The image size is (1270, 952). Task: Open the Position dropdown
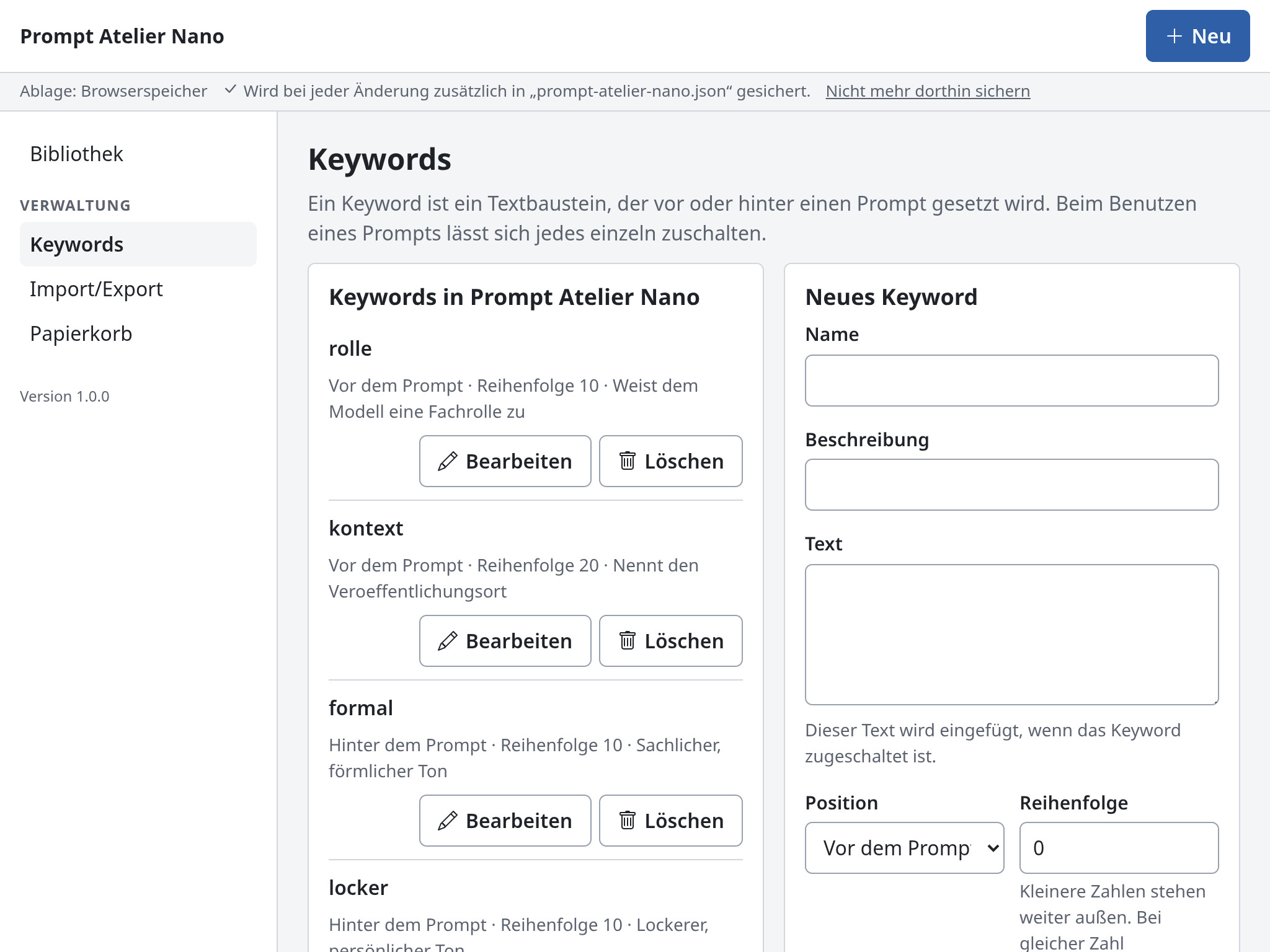click(x=904, y=848)
